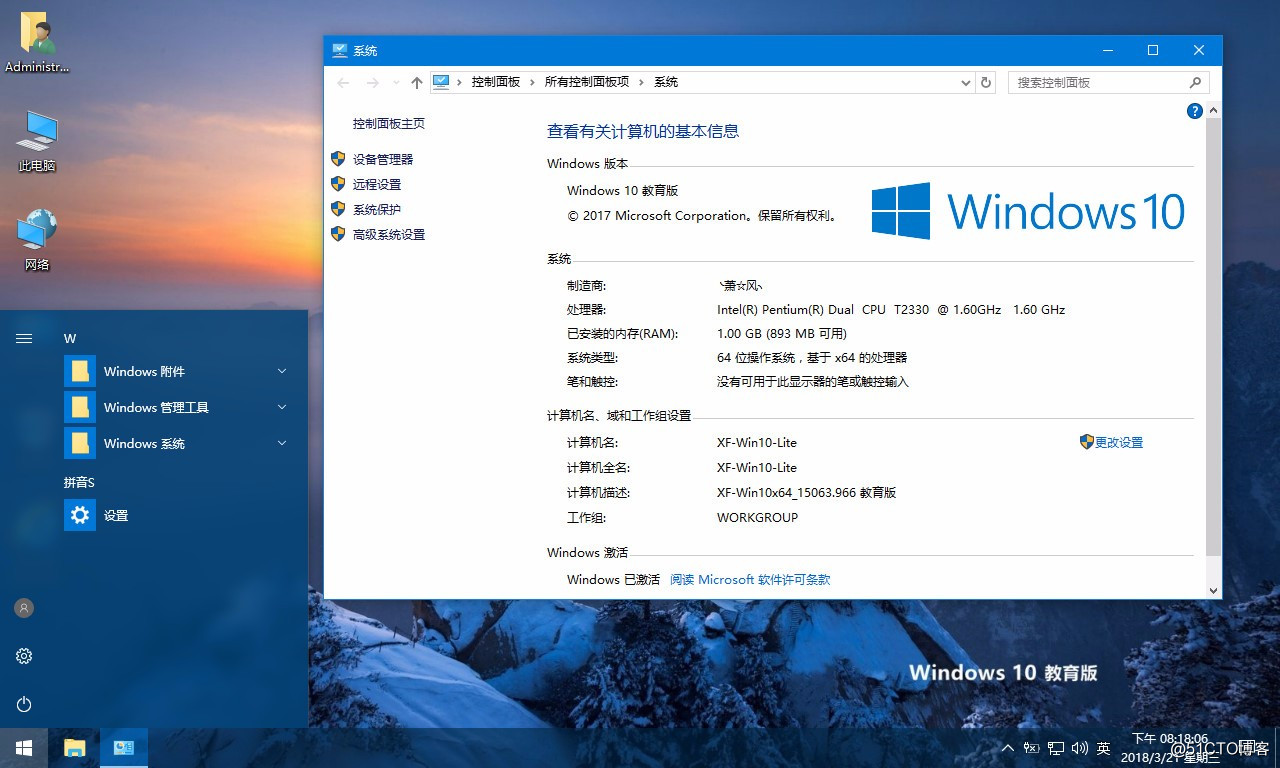
Task: Select 网络 desktop icon
Action: coord(37,239)
